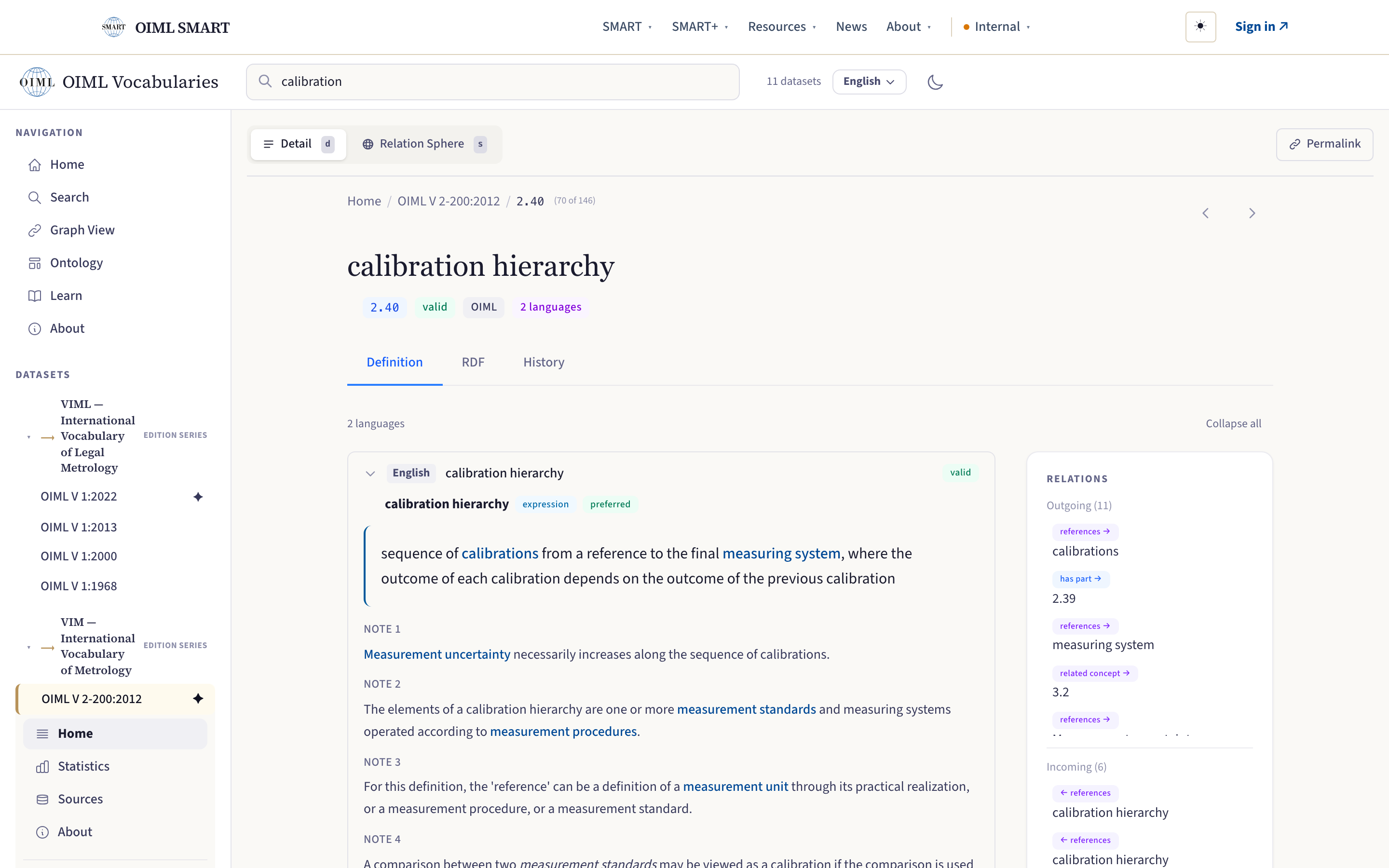Open the measurement procedures link

coord(563,732)
